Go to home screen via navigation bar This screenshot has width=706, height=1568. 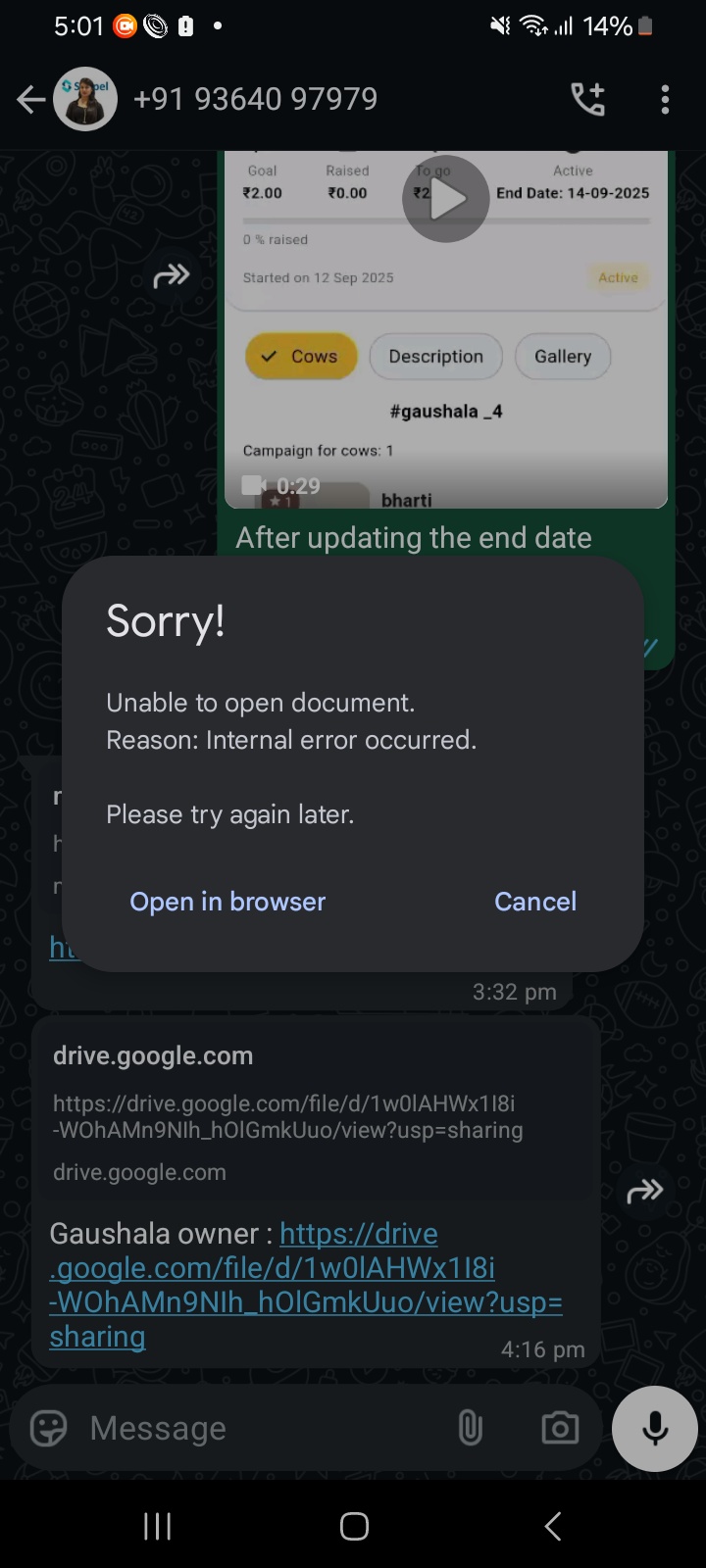[354, 1526]
